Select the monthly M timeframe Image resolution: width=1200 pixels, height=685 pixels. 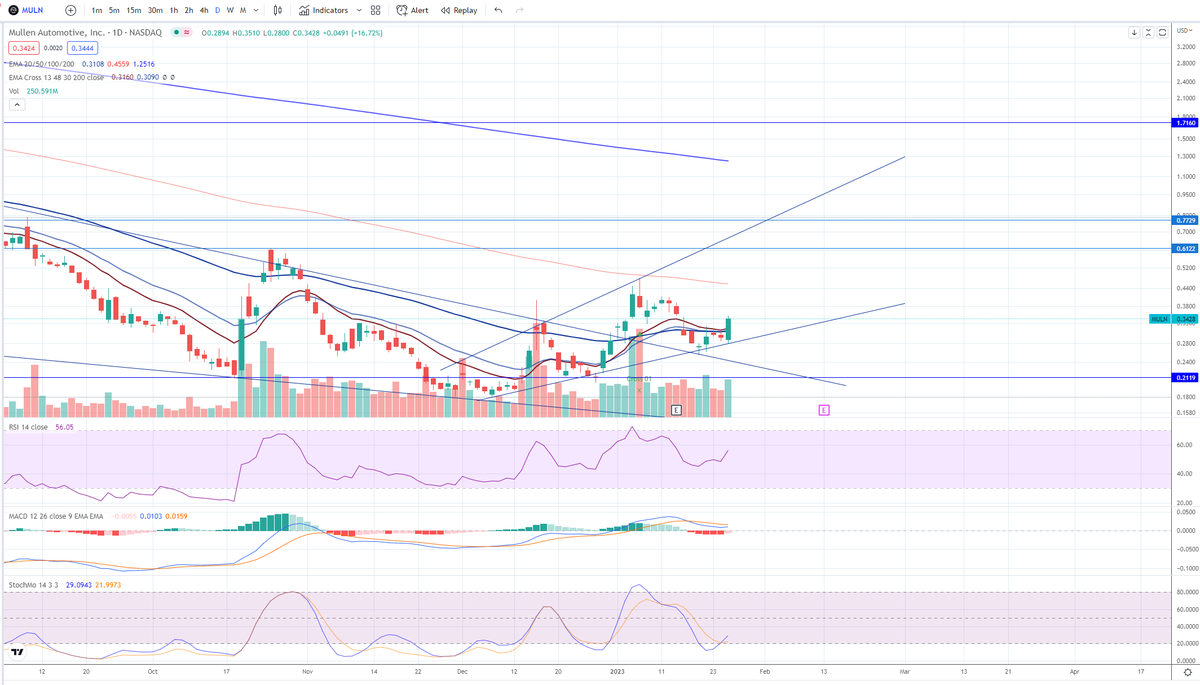click(x=243, y=10)
